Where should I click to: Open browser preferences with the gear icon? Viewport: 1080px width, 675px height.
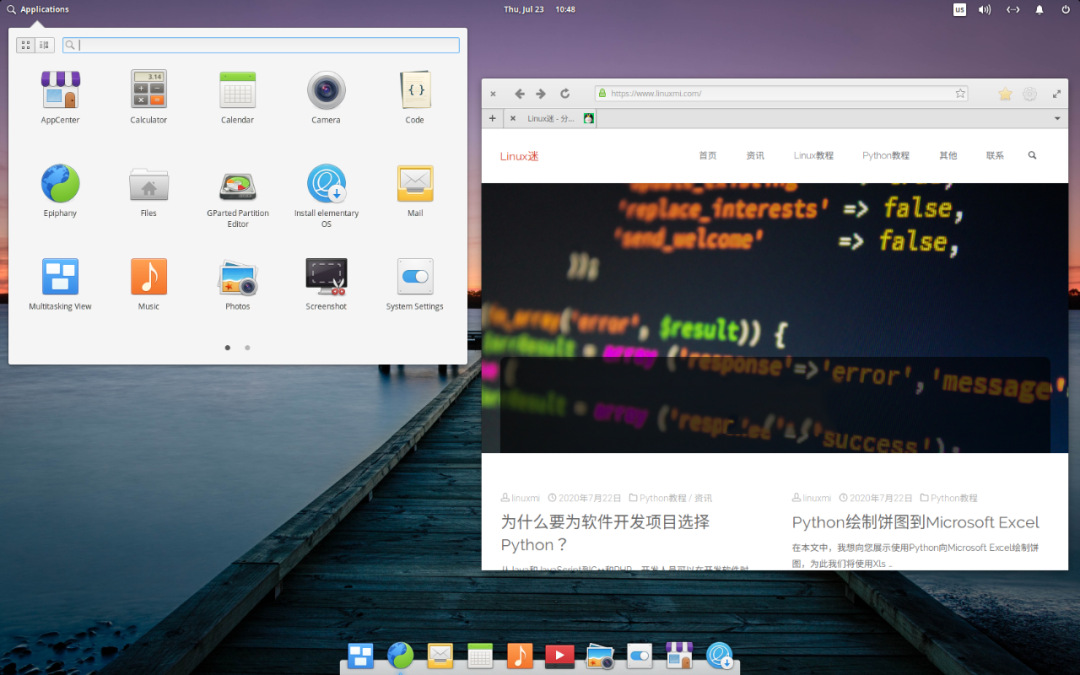(x=1029, y=93)
